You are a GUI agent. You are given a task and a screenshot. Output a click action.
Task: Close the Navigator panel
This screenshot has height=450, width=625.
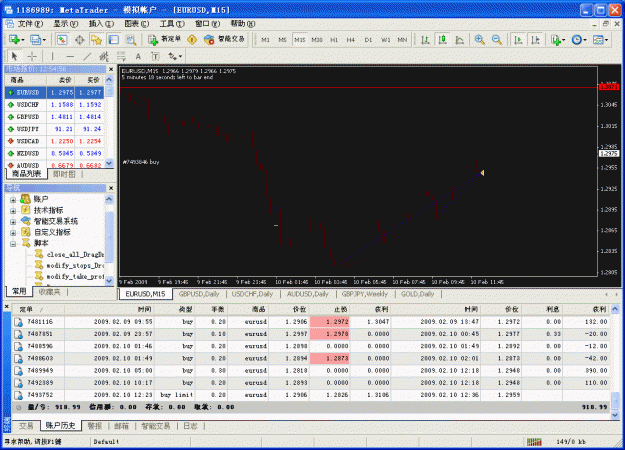[111, 188]
